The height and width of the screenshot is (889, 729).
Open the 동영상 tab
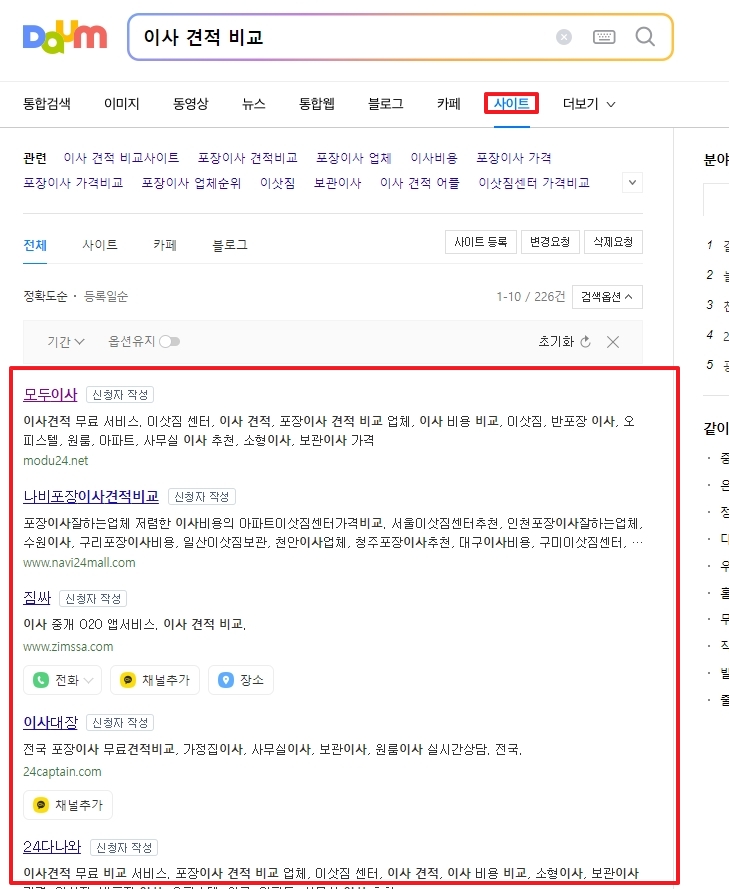click(190, 104)
